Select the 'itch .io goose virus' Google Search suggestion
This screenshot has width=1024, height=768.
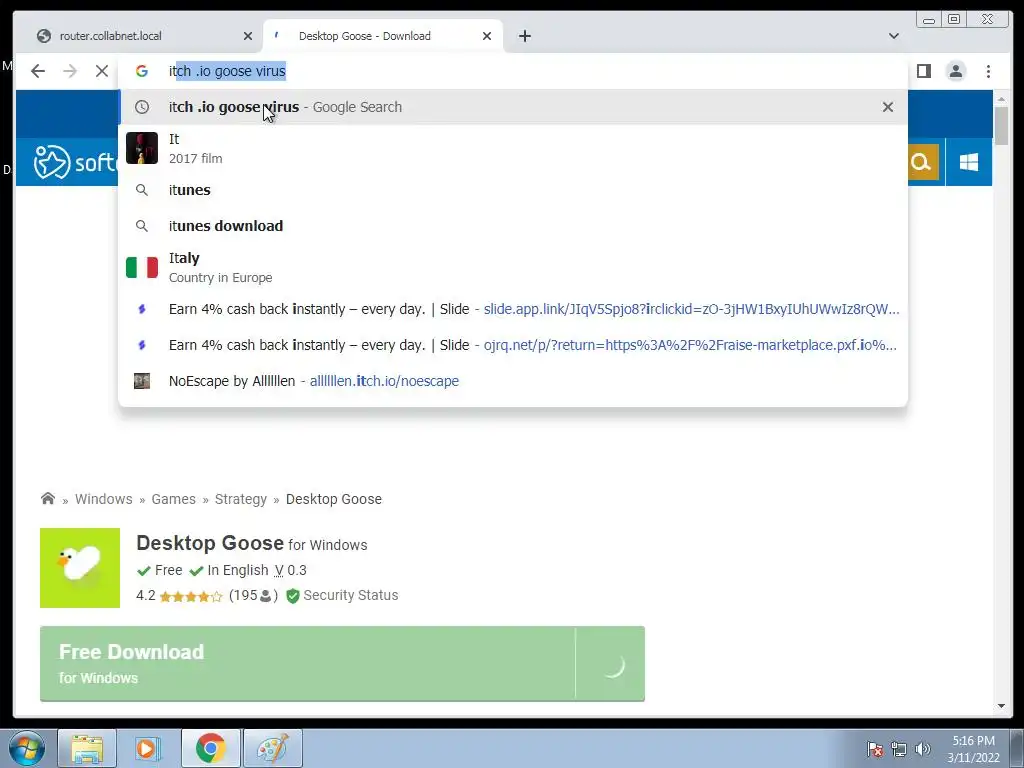[x=513, y=107]
